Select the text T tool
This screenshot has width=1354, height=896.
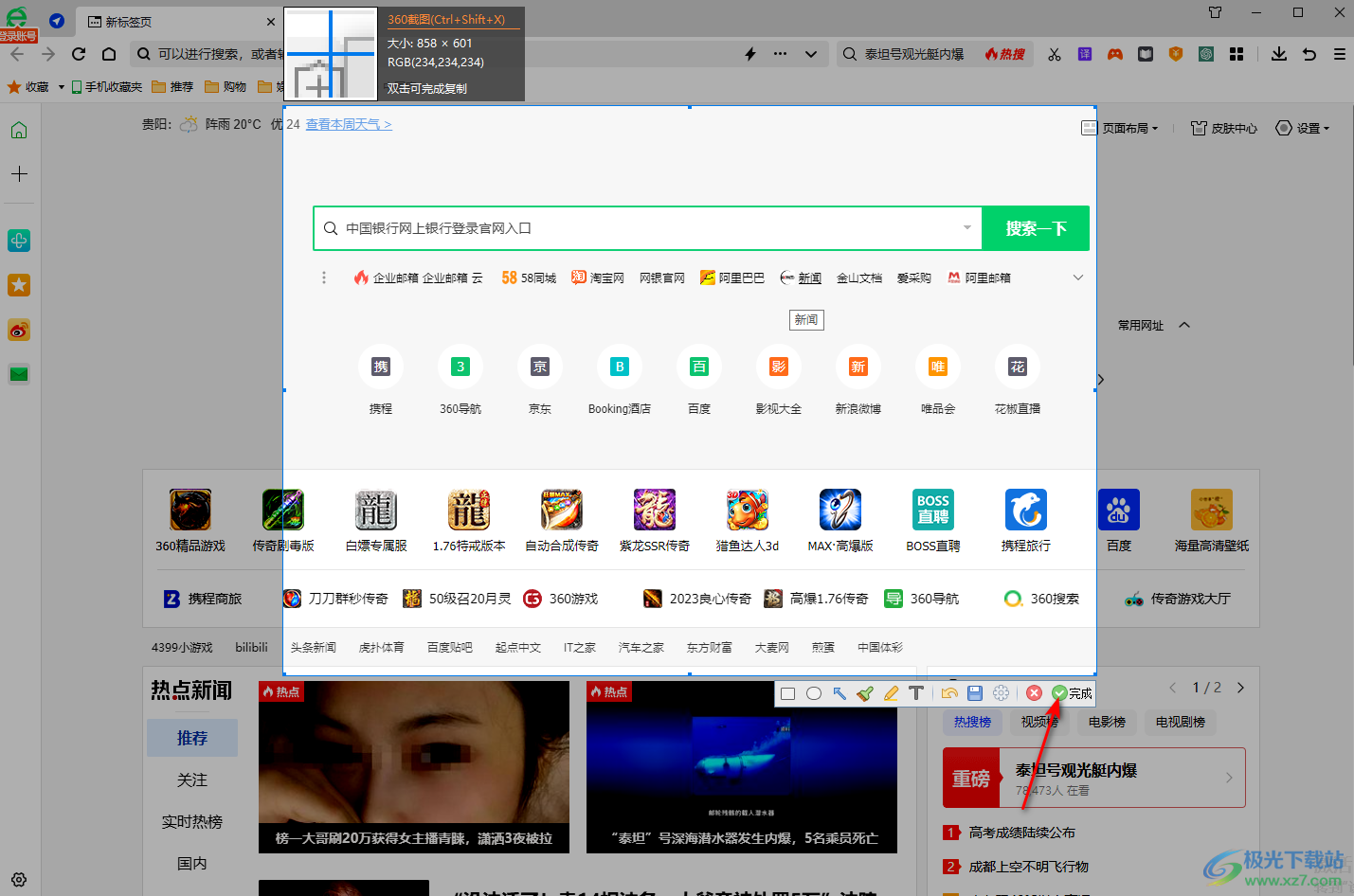pos(916,693)
